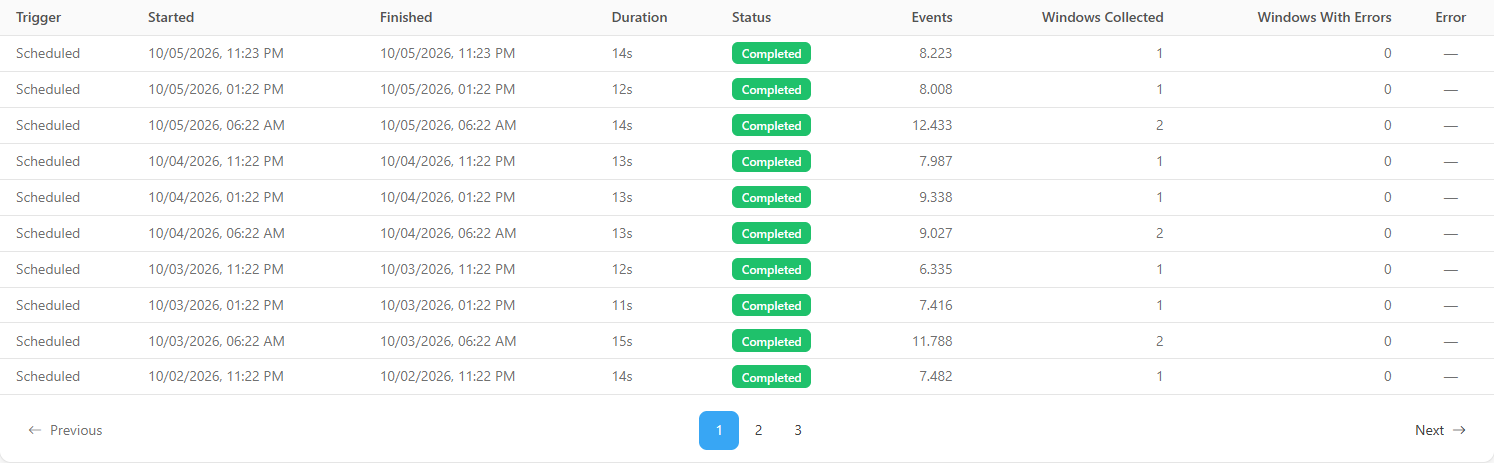The image size is (1494, 463).
Task: Click the Events column header
Action: point(932,17)
